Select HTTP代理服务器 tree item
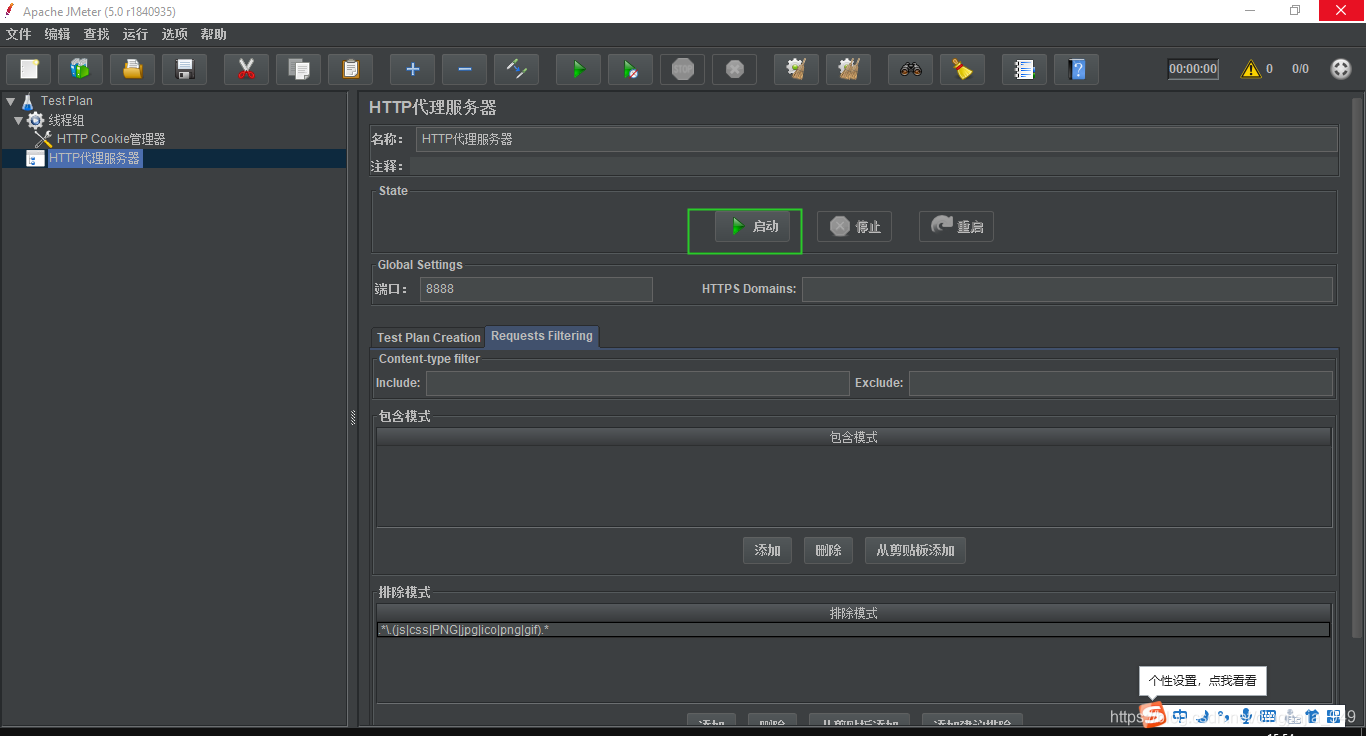 coord(95,158)
